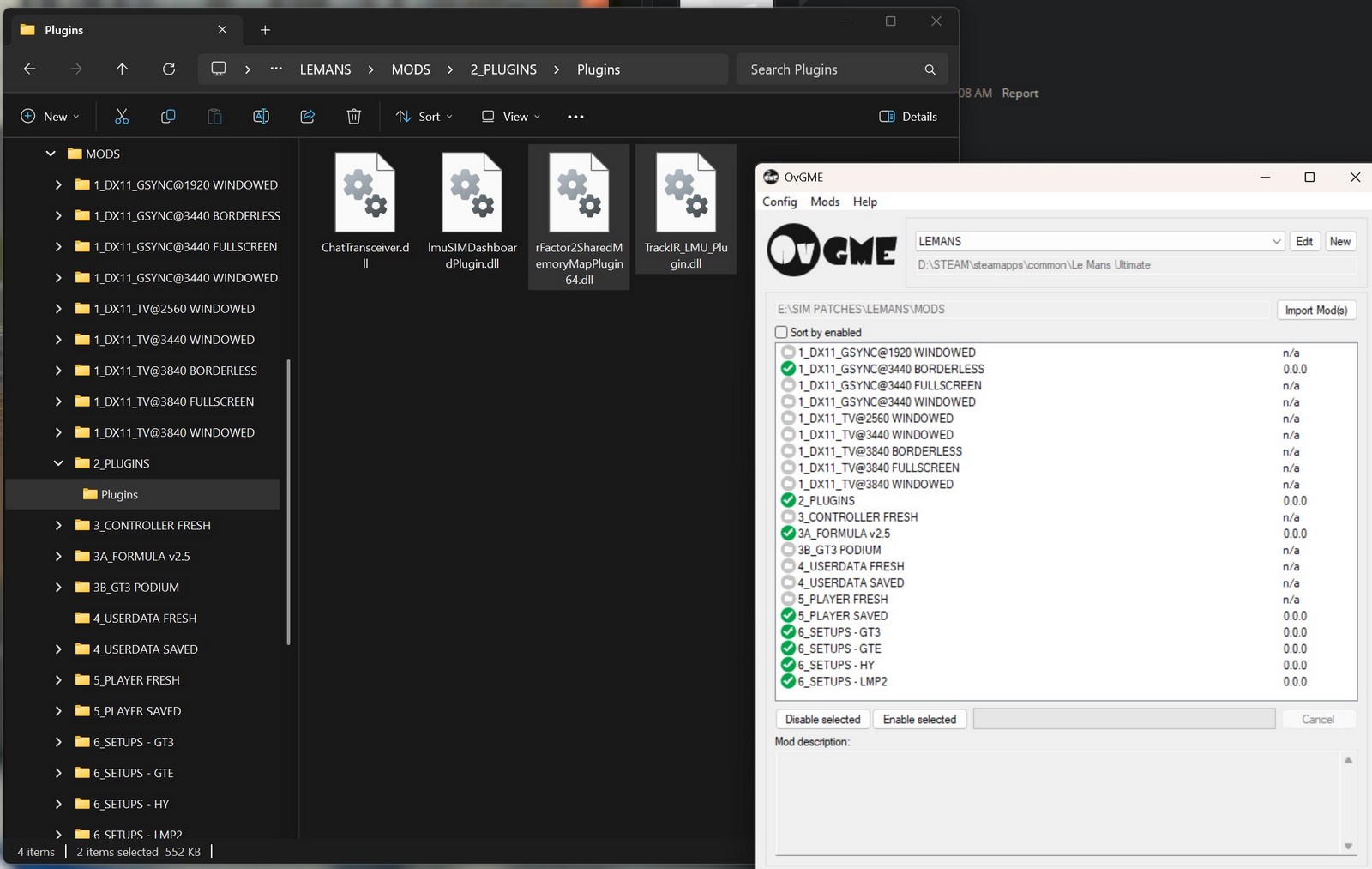Click LEMANS in the breadcrumb path

coord(325,69)
